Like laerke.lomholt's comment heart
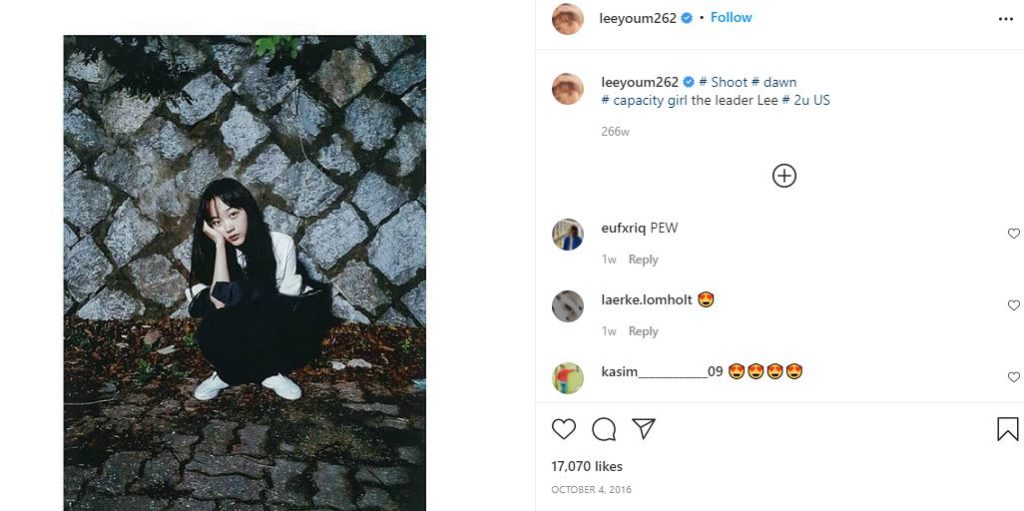This screenshot has height=511, width=1024. click(x=1013, y=305)
